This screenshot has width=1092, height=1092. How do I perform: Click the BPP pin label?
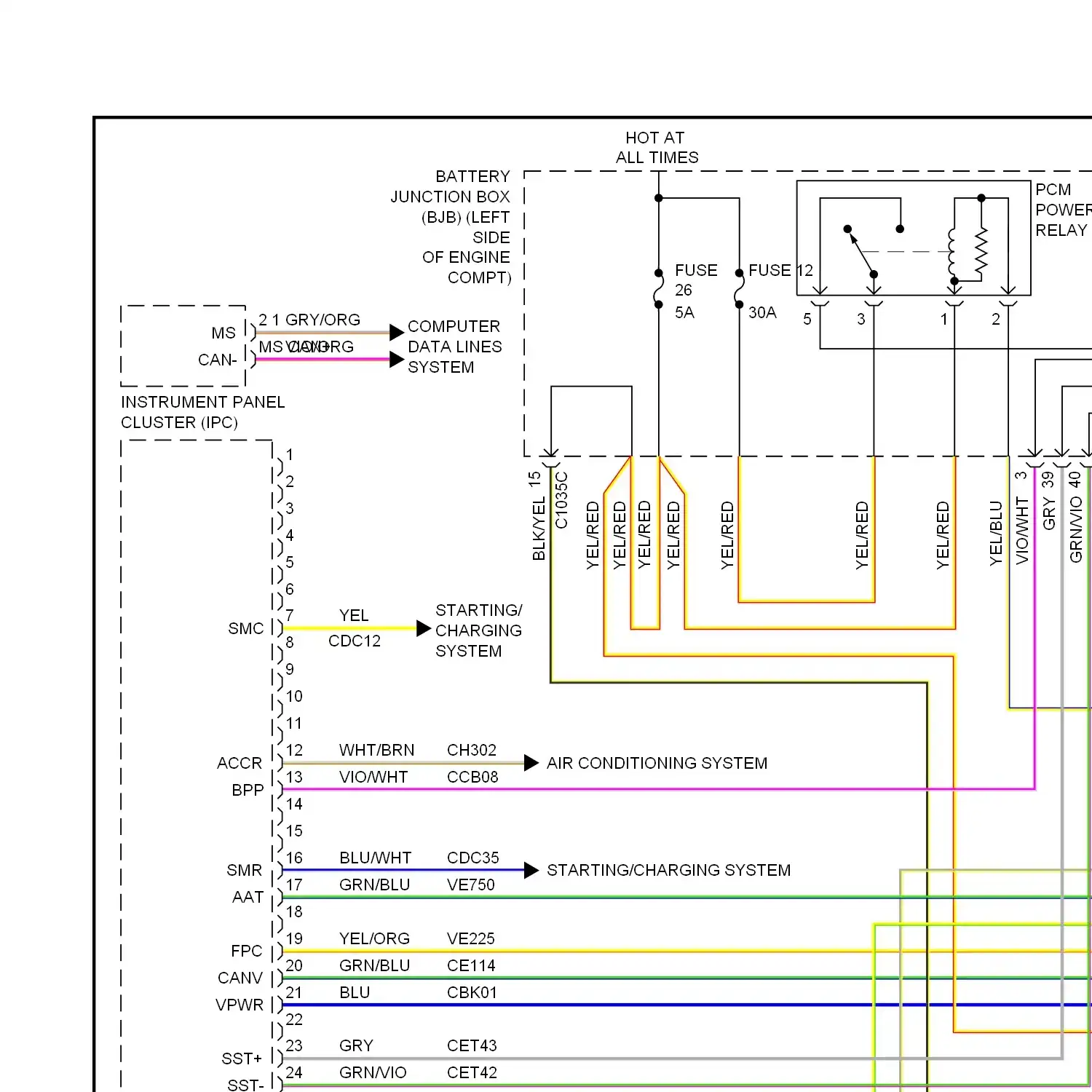(x=248, y=790)
